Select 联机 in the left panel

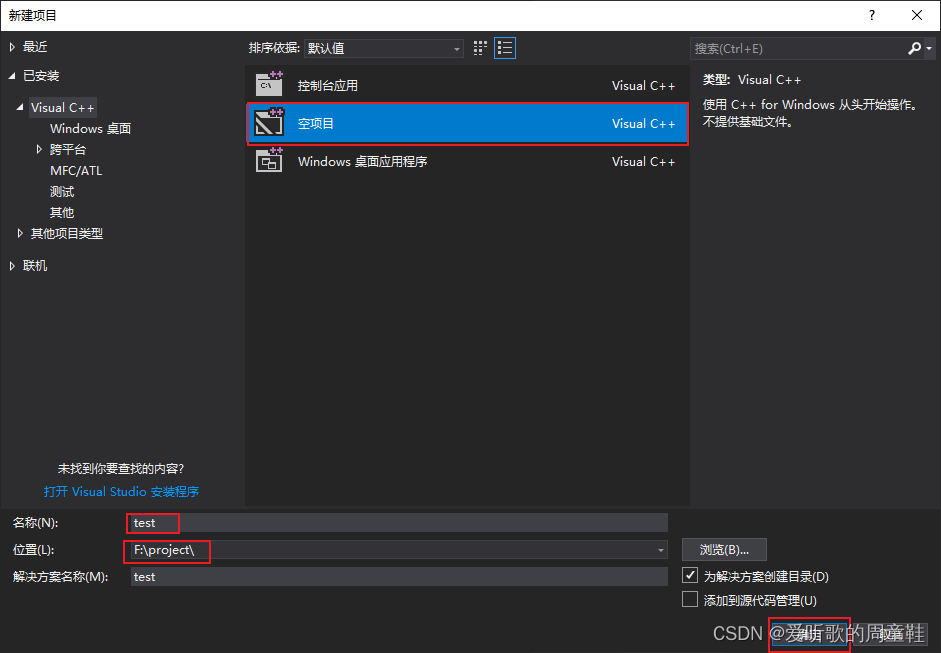(36, 265)
